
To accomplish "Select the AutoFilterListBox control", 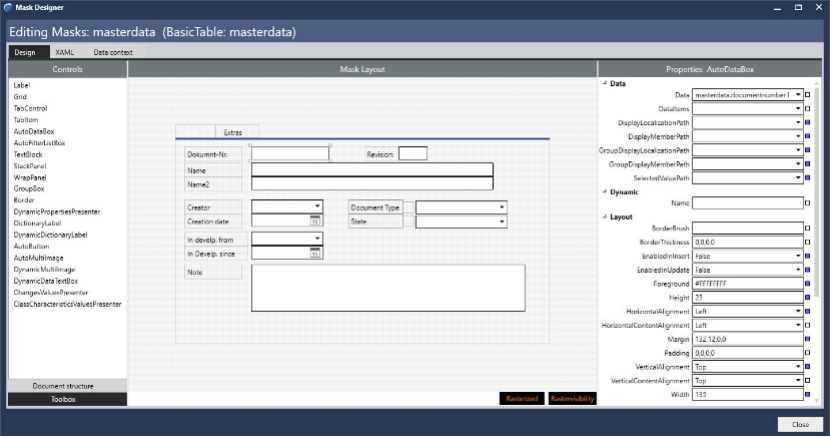I will 39,143.
